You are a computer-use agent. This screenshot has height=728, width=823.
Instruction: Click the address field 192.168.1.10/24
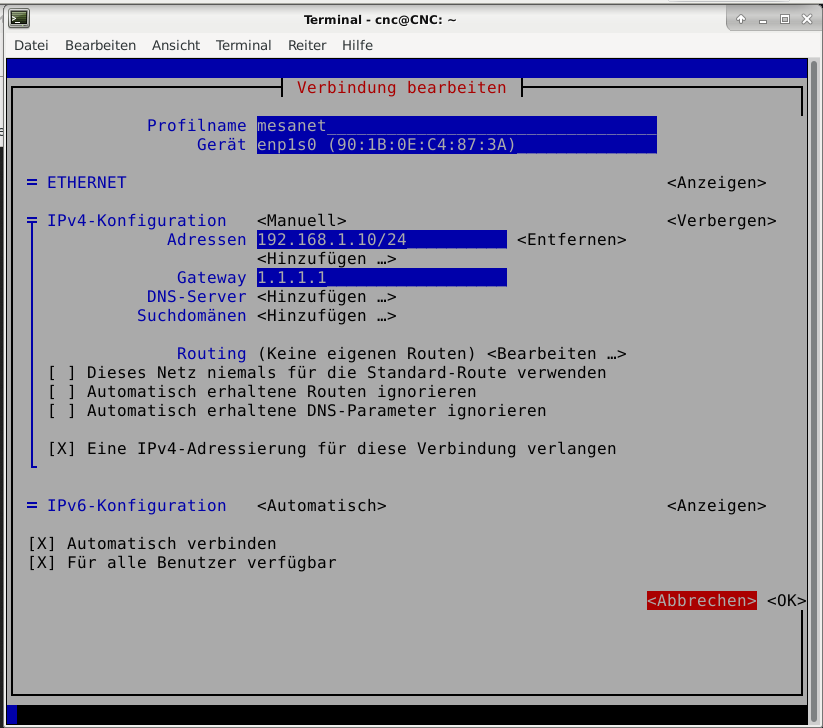[x=382, y=239]
